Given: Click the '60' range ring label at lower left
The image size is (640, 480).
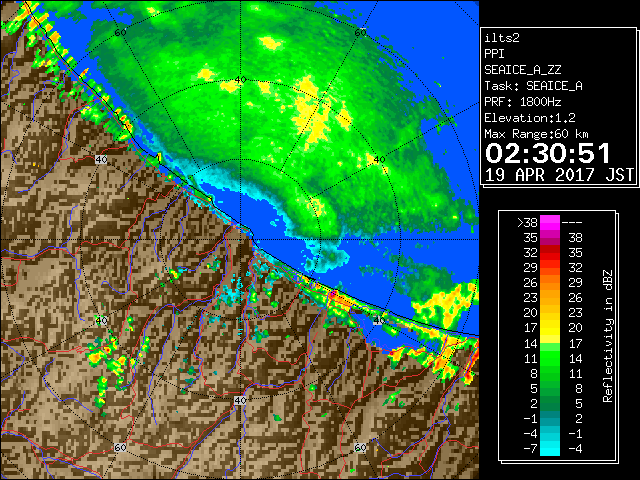Looking at the screenshot, I should click(120, 447).
